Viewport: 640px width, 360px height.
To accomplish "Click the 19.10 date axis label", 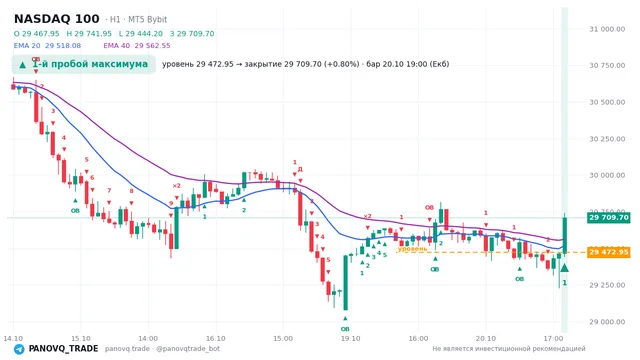I will pos(351,338).
